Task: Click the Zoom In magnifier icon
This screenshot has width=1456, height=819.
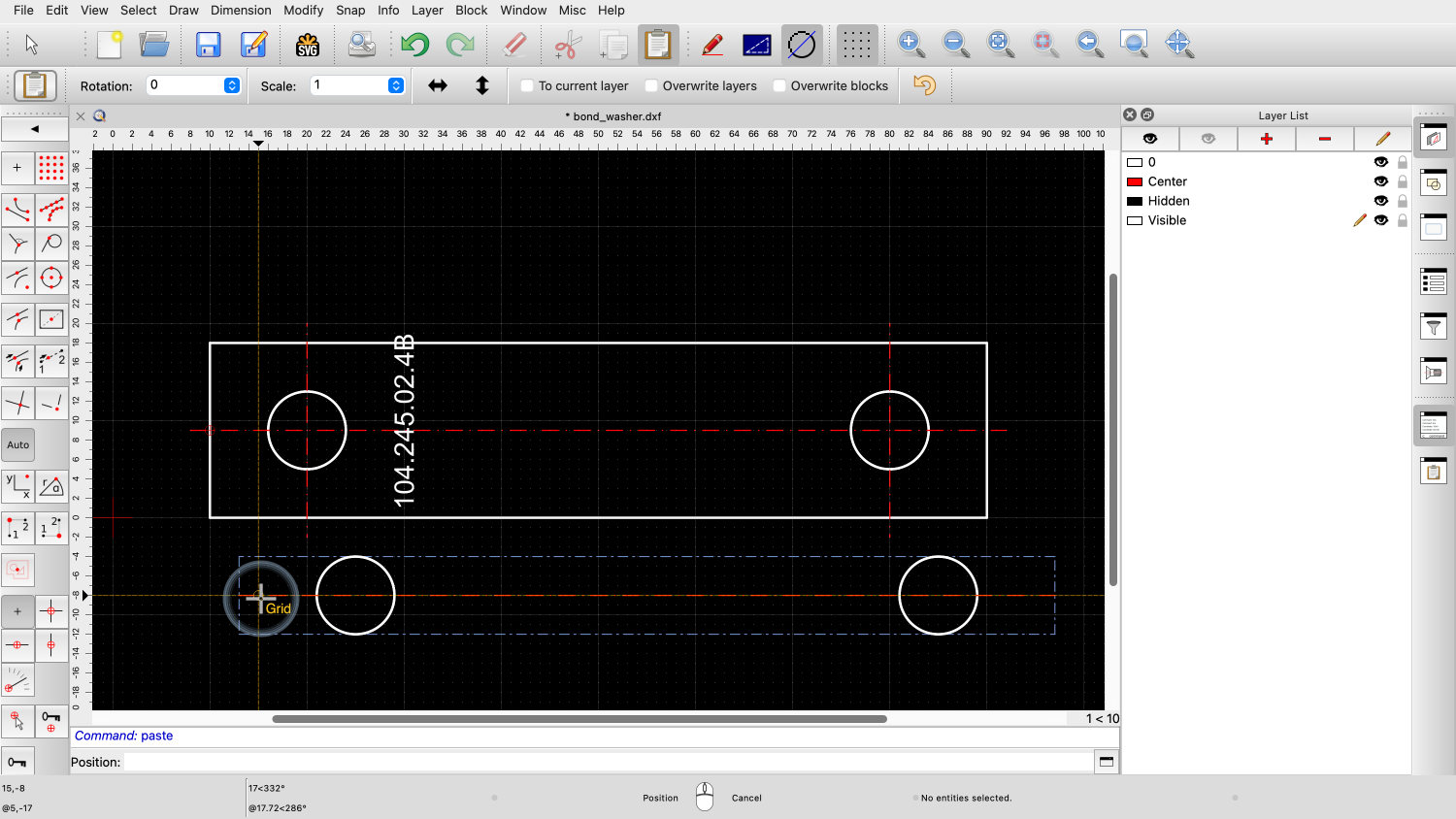Action: pyautogui.click(x=910, y=45)
